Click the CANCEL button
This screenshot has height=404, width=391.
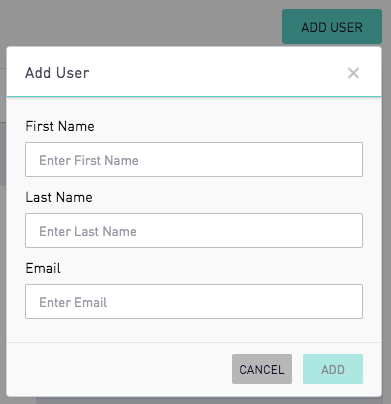tap(262, 369)
